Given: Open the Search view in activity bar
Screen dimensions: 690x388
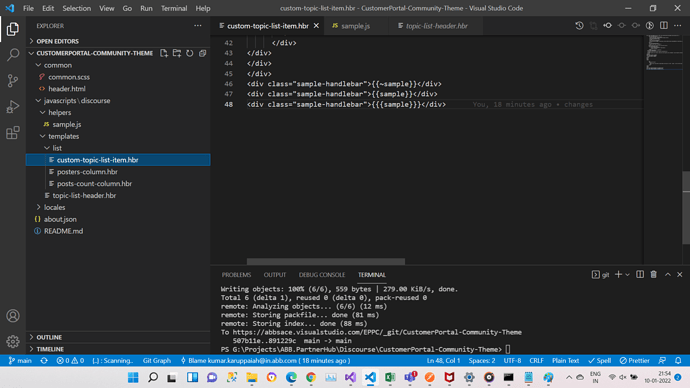Looking at the screenshot, I should click(13, 55).
